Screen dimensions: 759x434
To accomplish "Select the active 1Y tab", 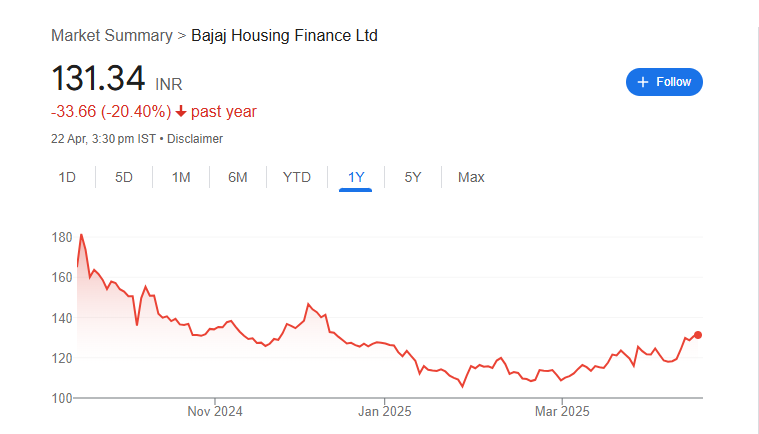I will tap(356, 177).
